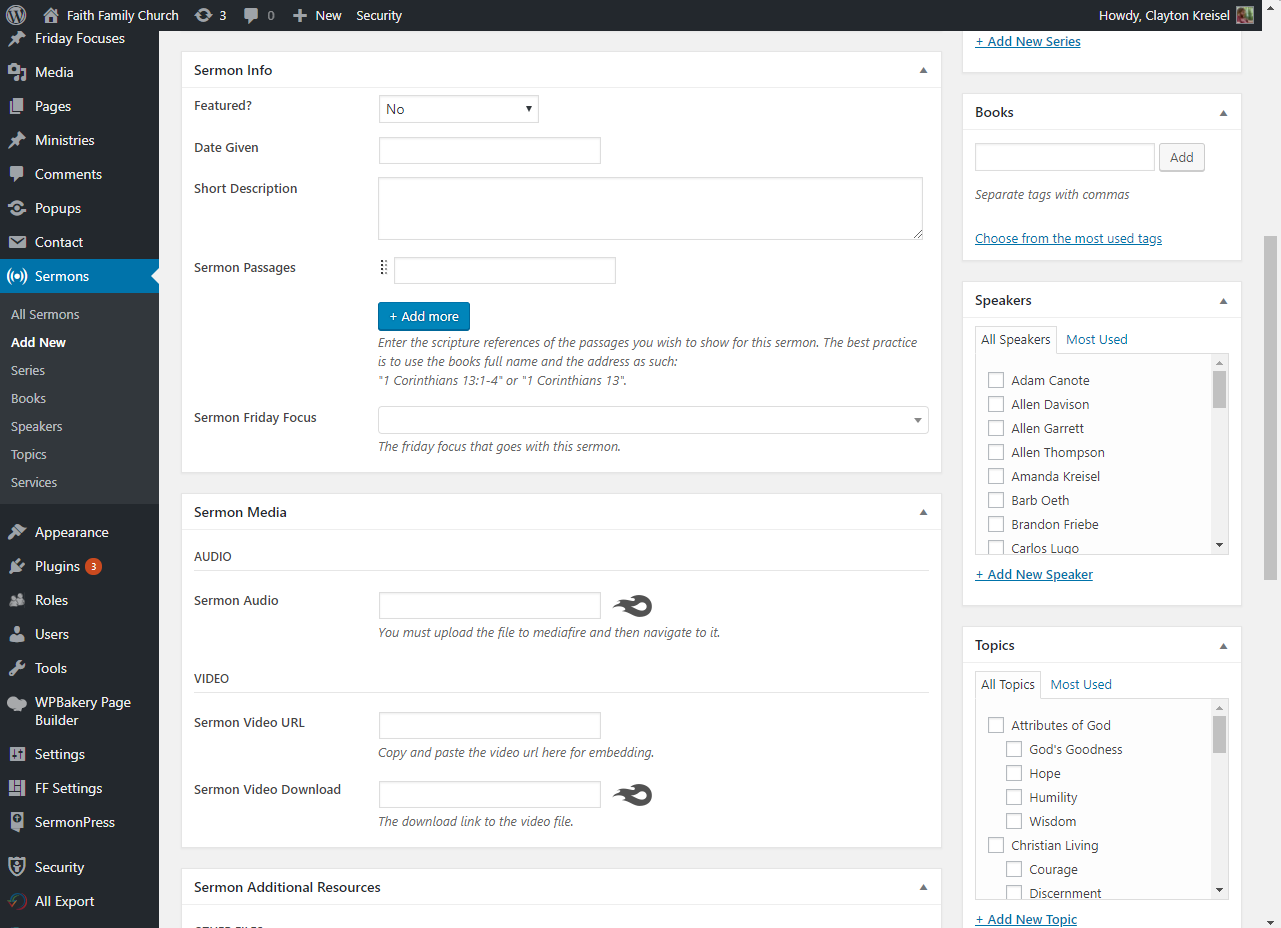Click the Comments icon in sidebar
This screenshot has height=928, width=1281.
pyautogui.click(x=17, y=174)
